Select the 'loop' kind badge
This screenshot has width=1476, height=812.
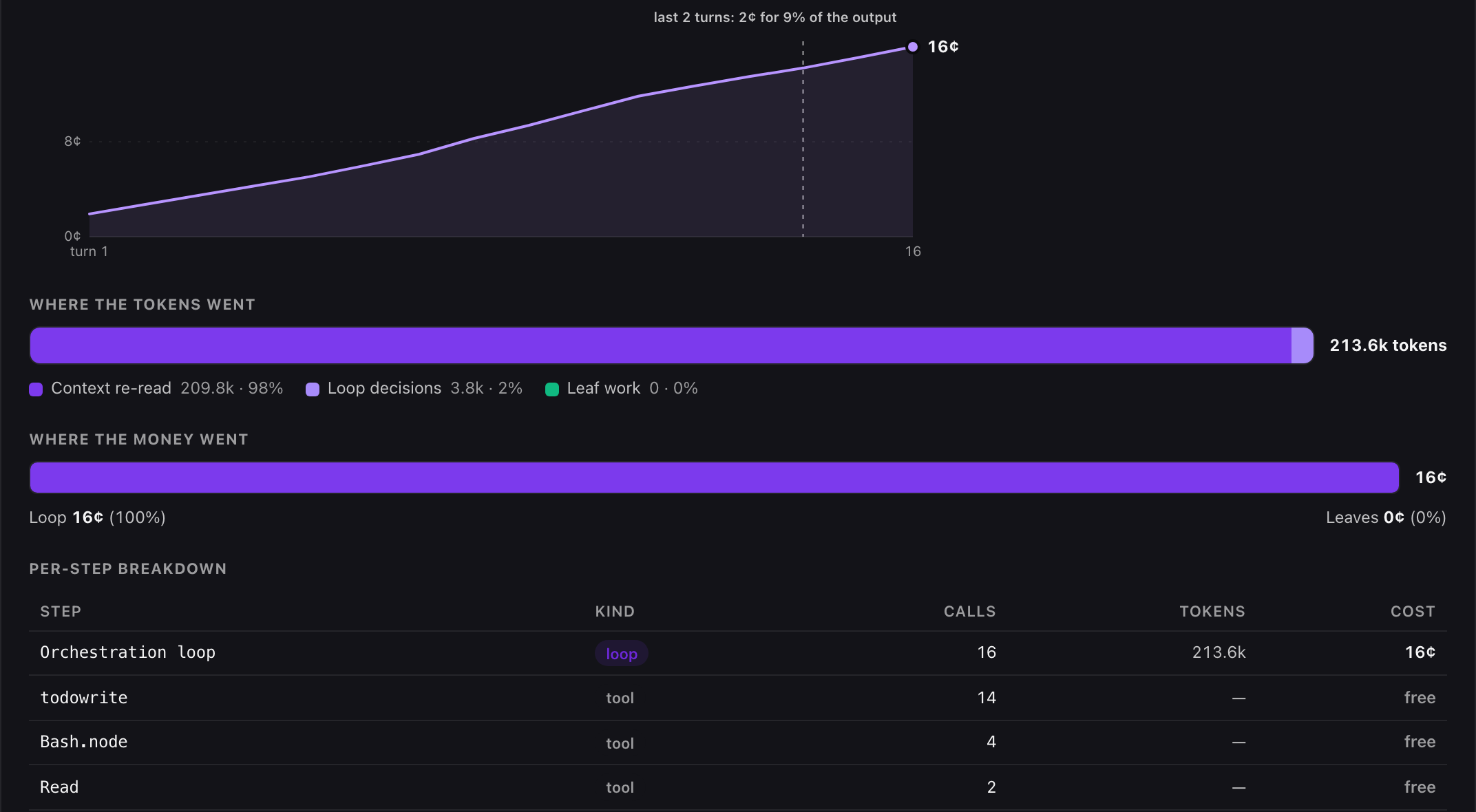coord(621,654)
